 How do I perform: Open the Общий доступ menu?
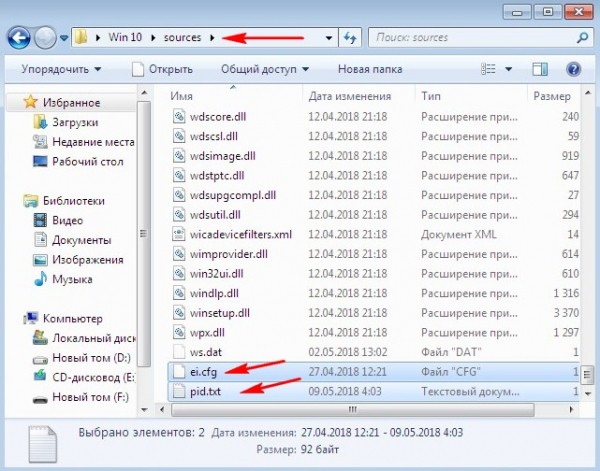pos(265,69)
